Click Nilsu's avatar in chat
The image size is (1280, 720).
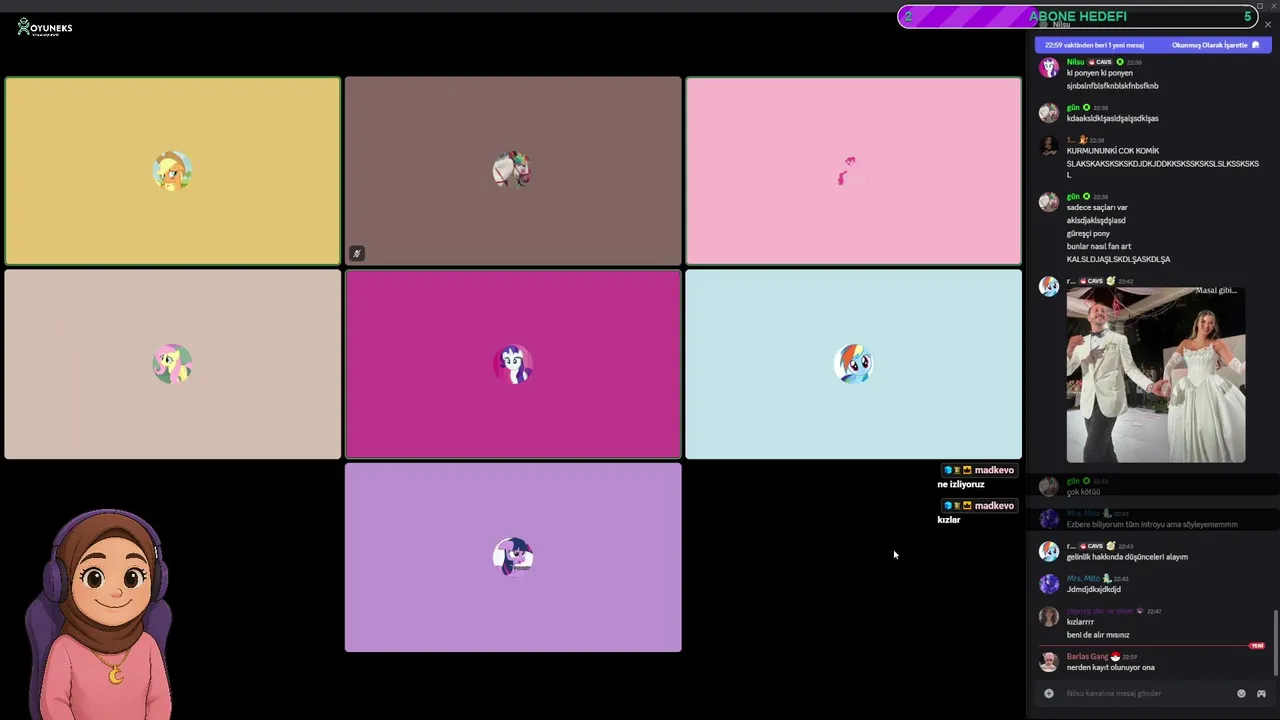point(1048,67)
